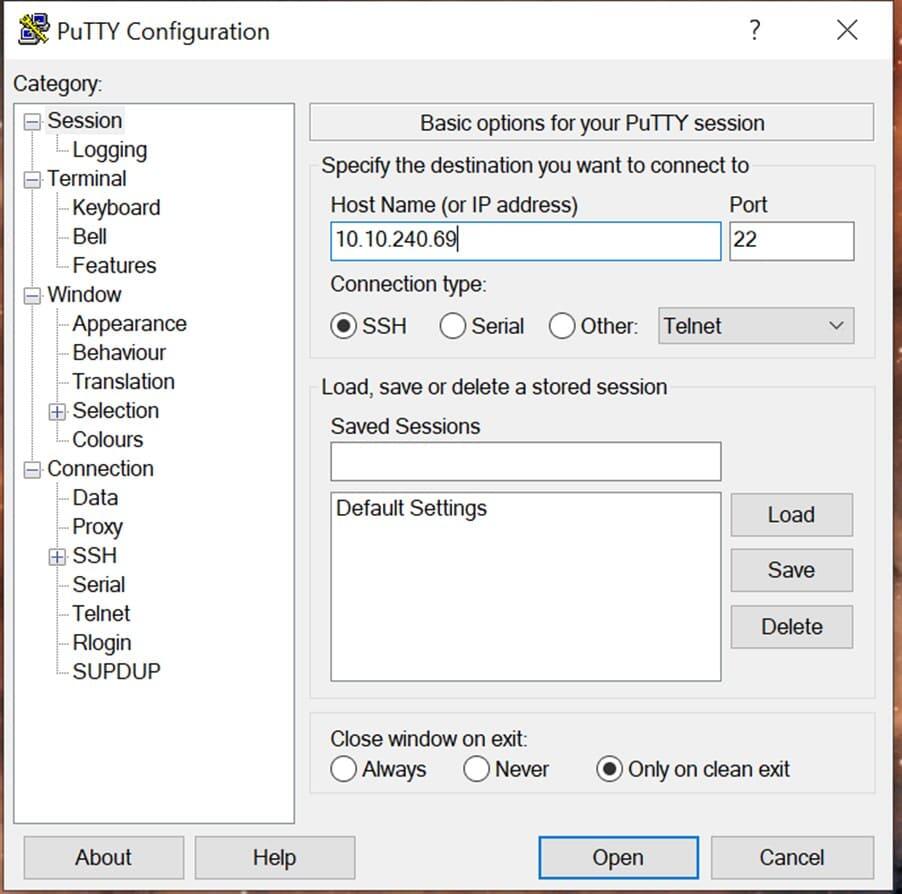Select the Serial connection type

tap(453, 325)
